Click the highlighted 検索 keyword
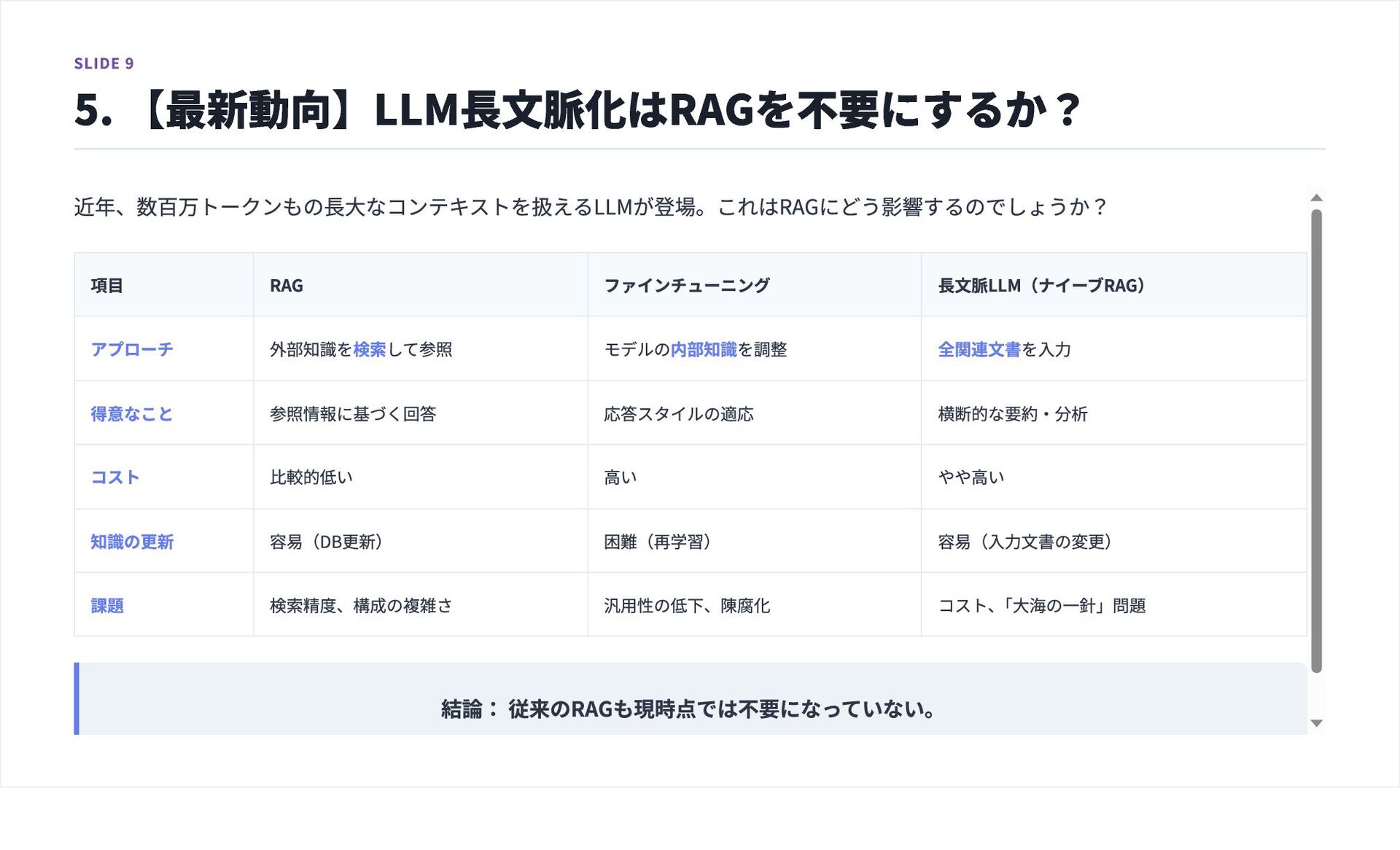 click(x=370, y=349)
